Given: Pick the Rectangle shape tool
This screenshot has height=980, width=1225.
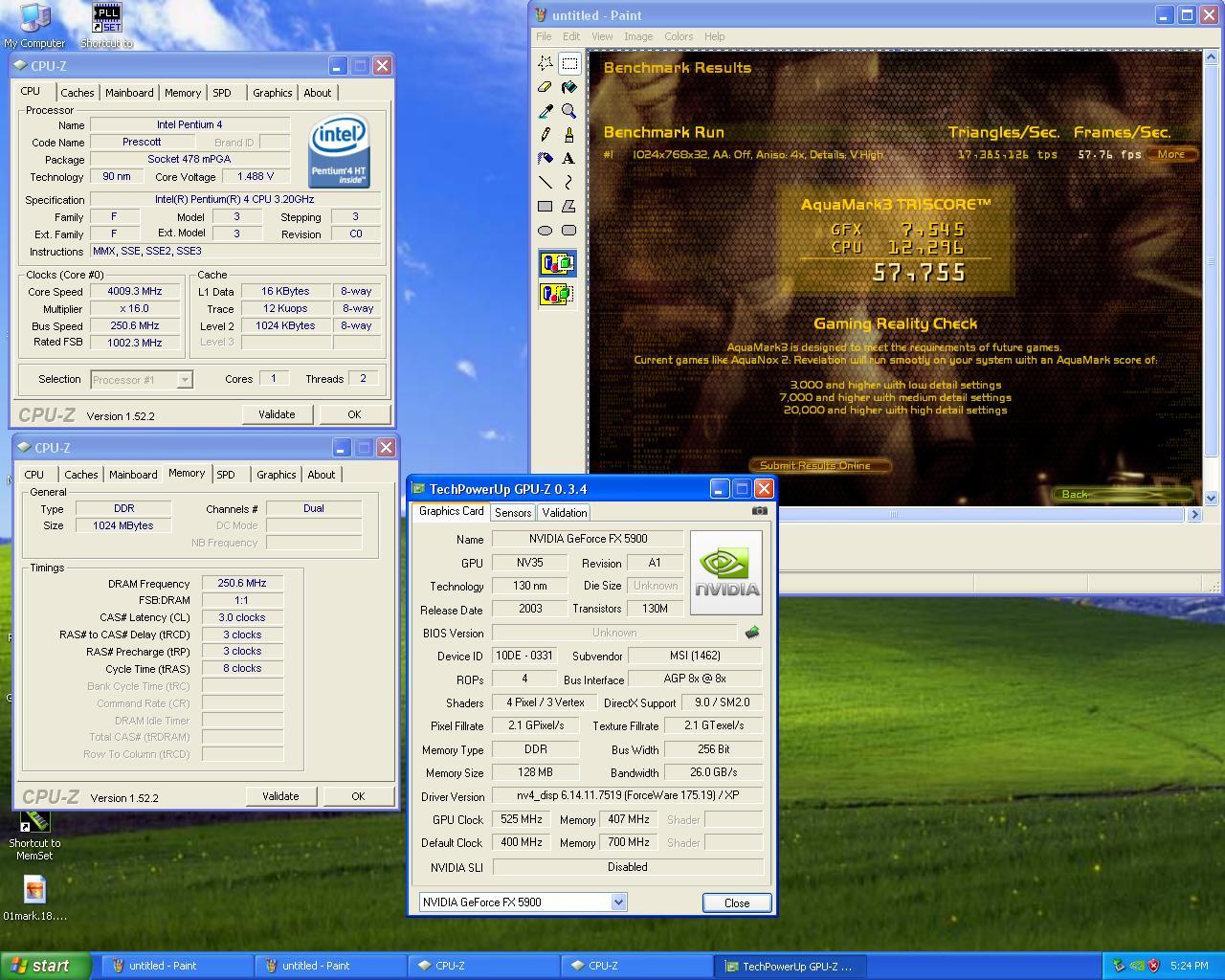Looking at the screenshot, I should tap(546, 206).
